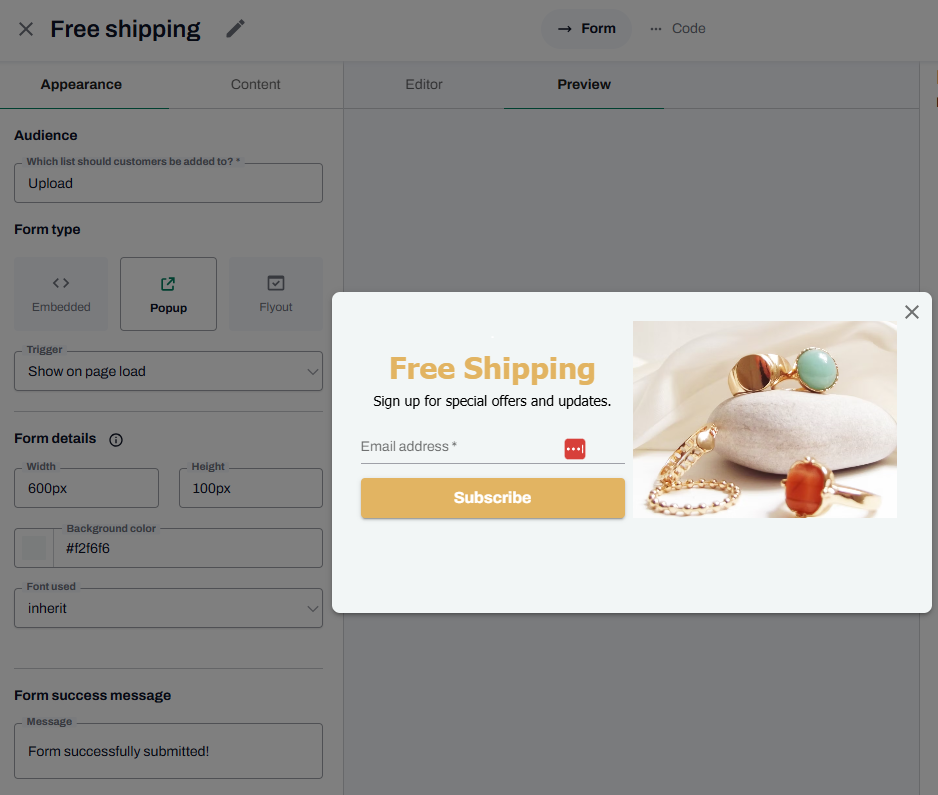Select the Popup form type
938x795 pixels.
pos(168,294)
